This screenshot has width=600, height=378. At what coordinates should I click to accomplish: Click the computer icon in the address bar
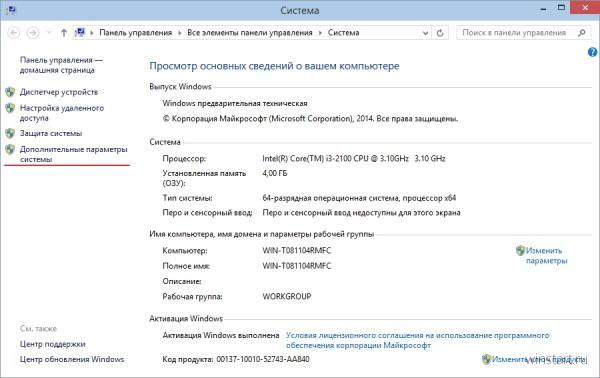point(80,33)
